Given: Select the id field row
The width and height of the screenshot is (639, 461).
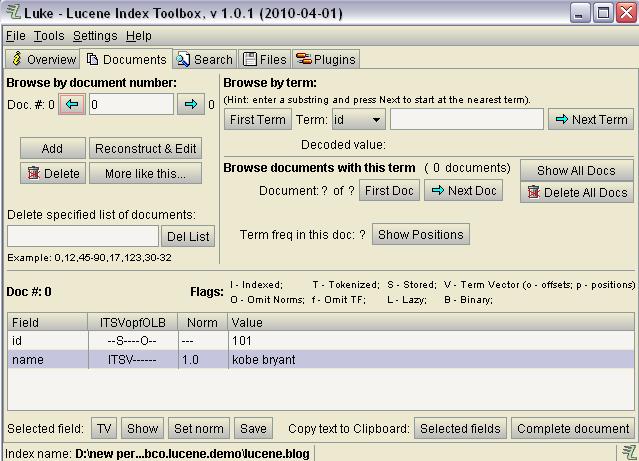Looking at the screenshot, I should pos(321,340).
